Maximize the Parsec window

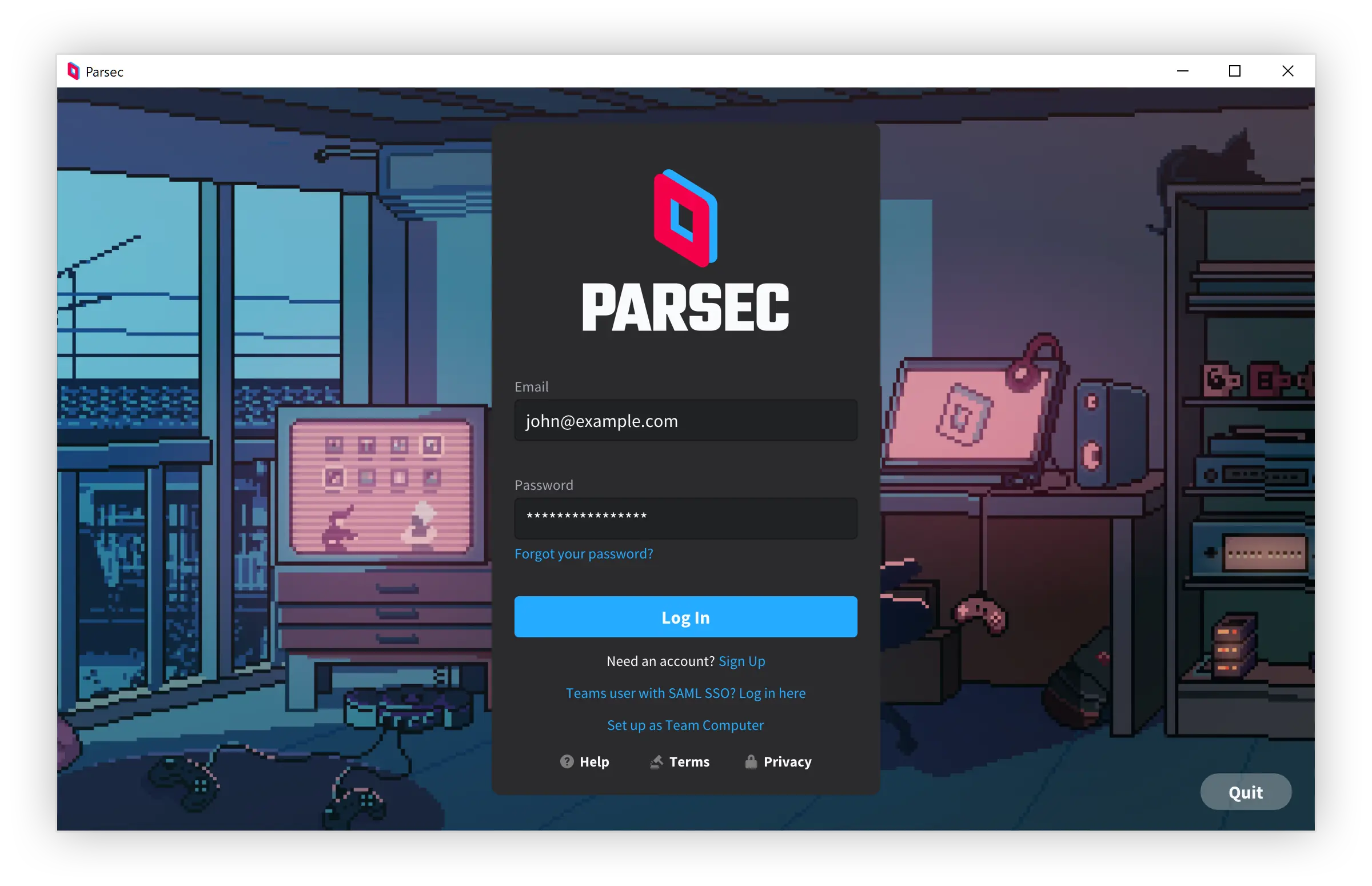[1234, 71]
